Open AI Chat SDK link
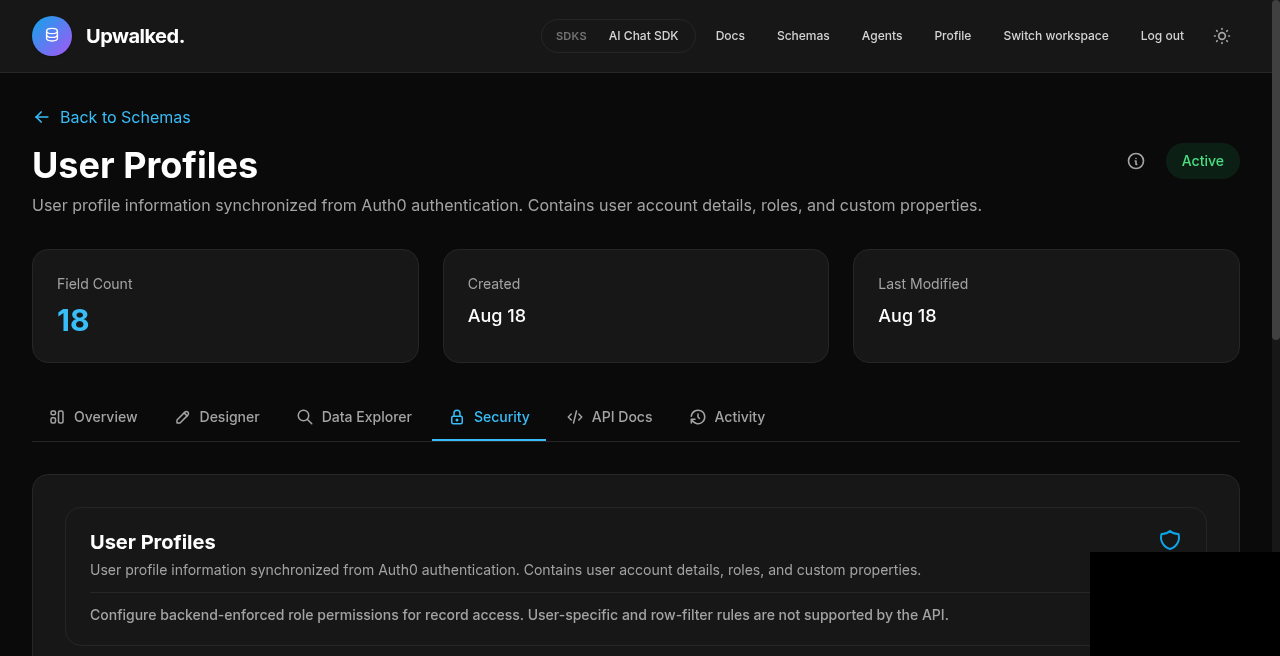The image size is (1280, 656). 643,36
